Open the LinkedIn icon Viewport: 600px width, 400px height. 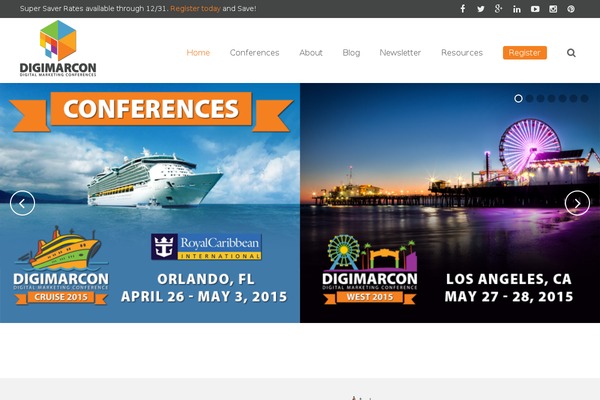(x=517, y=9)
